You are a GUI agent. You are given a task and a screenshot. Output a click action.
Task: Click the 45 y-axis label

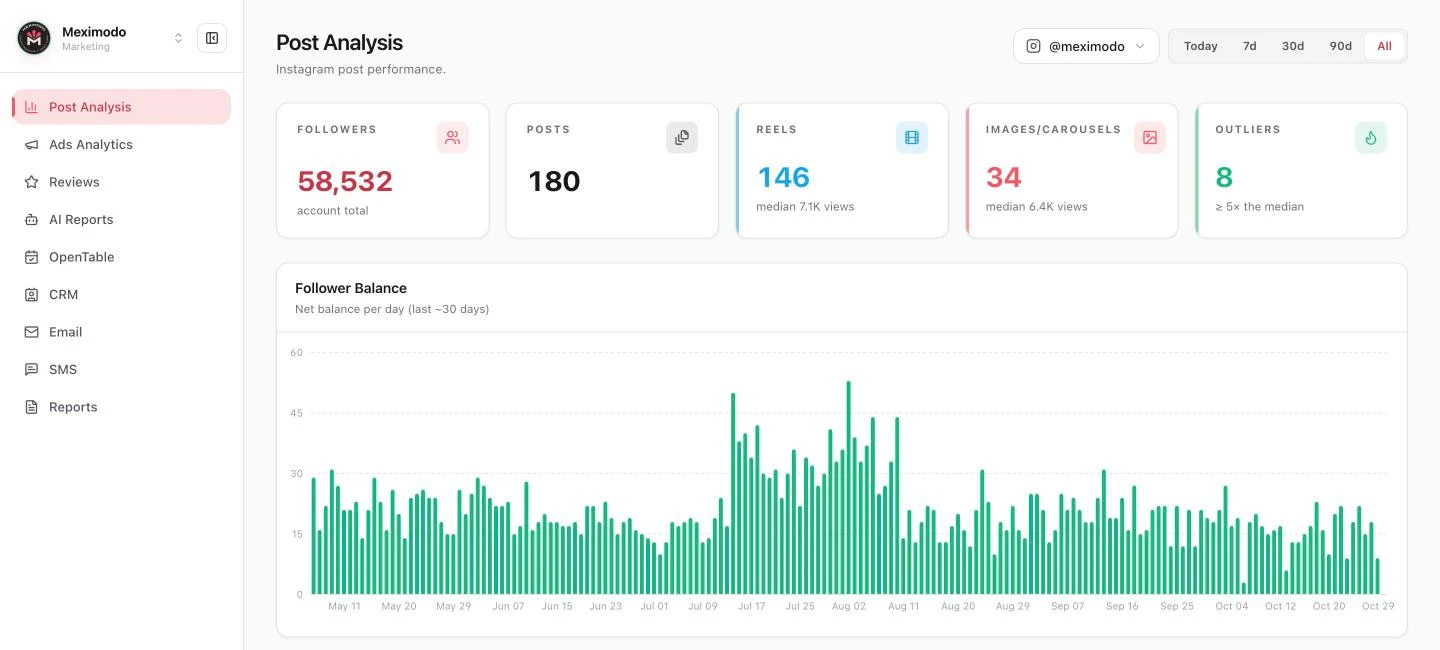(296, 413)
